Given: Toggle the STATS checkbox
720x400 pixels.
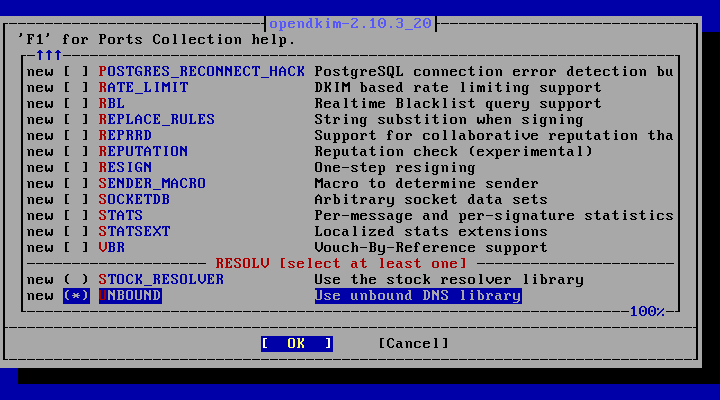Looking at the screenshot, I should click(x=76, y=216).
